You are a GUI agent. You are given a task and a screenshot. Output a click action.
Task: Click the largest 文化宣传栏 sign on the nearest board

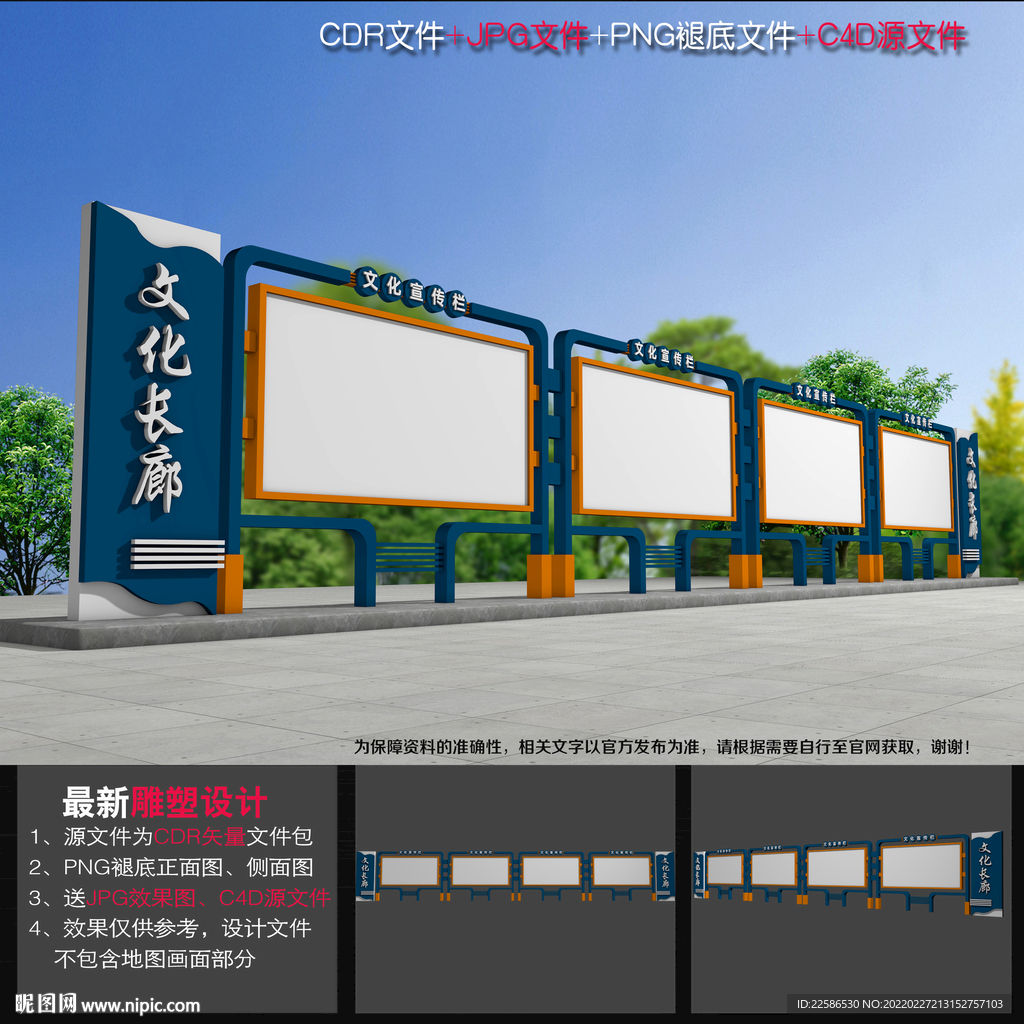pos(411,291)
